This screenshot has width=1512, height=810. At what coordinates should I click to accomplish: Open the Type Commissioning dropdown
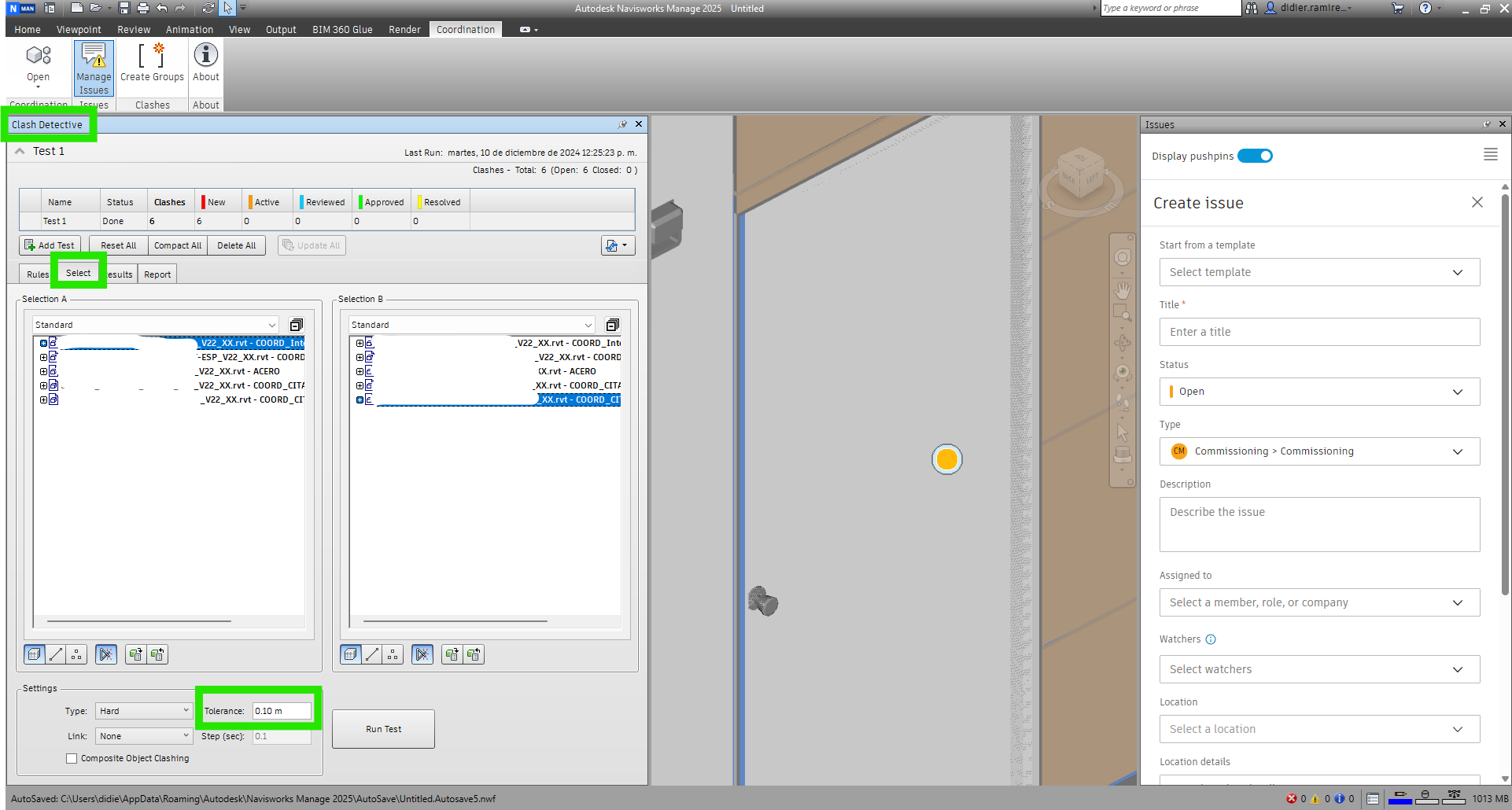pos(1319,451)
